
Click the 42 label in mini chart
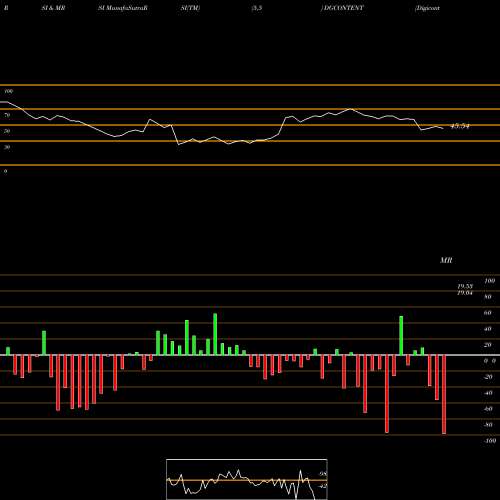pos(323,486)
